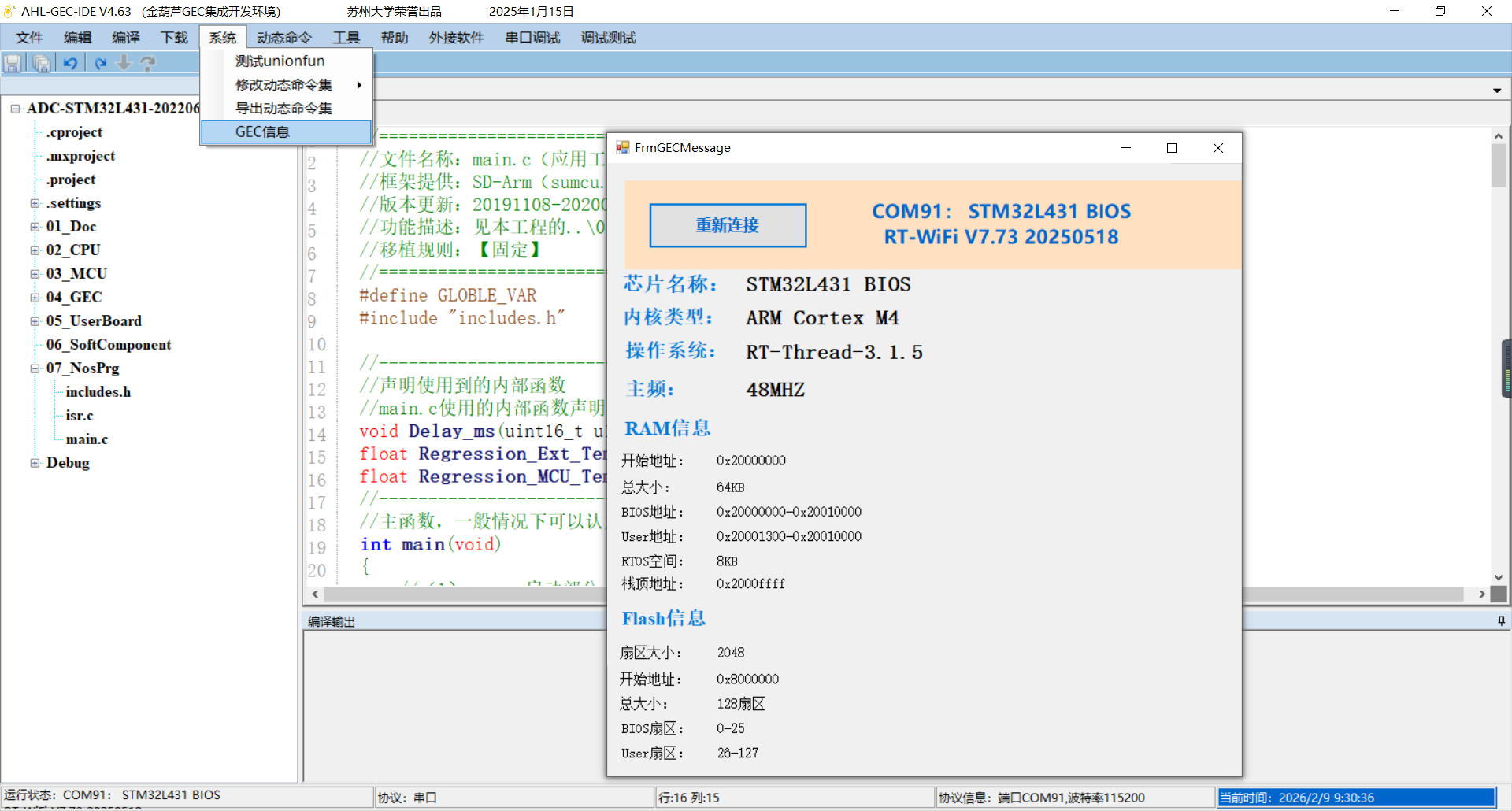The width and height of the screenshot is (1512, 811).
Task: Pin the 编译输出 panel with pushpin icon
Action: [x=1501, y=621]
